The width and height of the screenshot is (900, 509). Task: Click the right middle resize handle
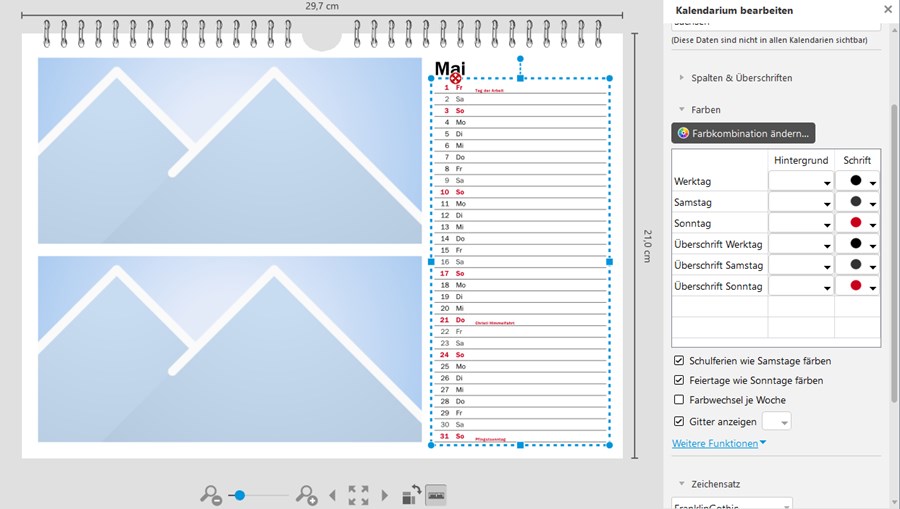[609, 262]
